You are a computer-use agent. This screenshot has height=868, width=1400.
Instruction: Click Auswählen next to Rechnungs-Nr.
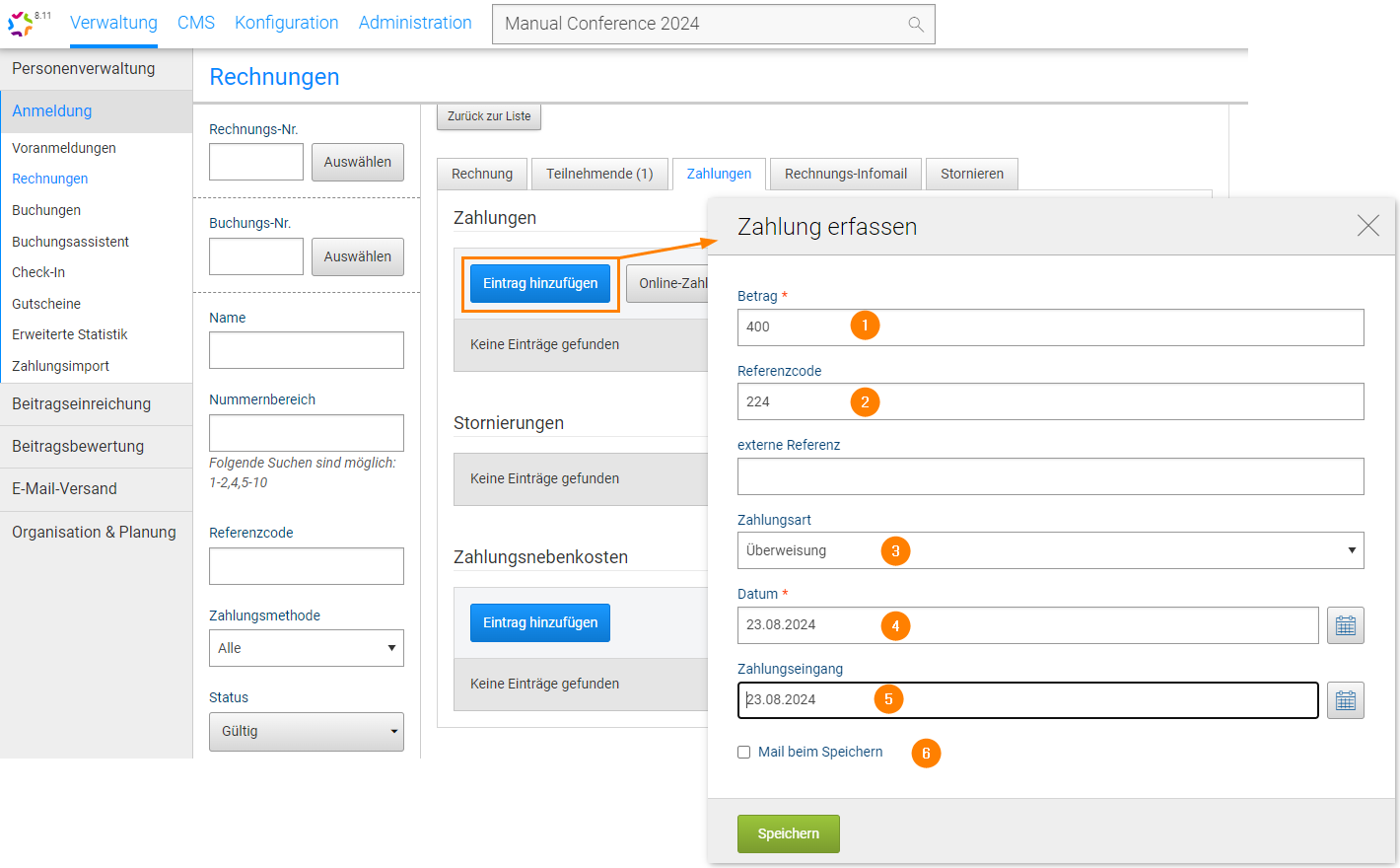(x=357, y=163)
